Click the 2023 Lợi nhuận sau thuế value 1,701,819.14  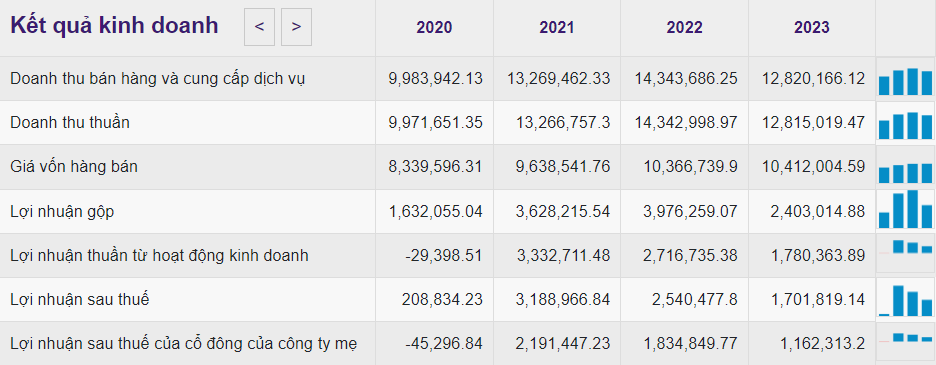click(814, 299)
